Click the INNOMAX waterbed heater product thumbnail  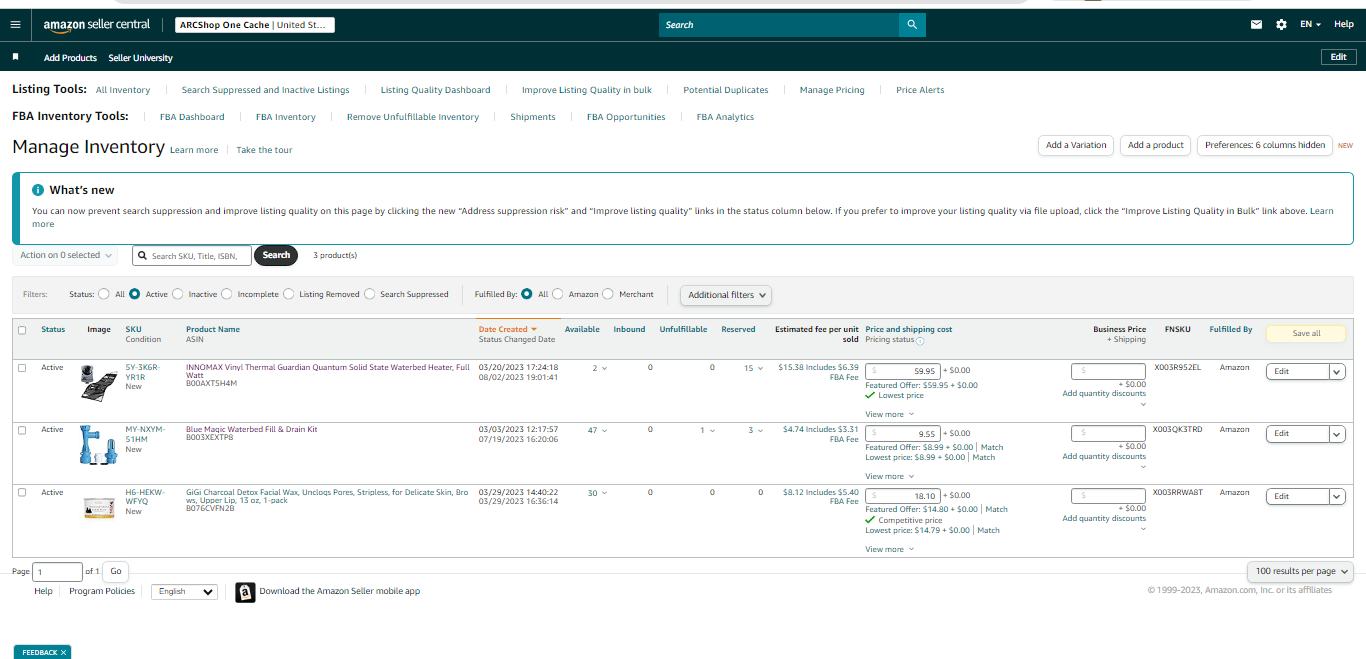pyautogui.click(x=99, y=382)
